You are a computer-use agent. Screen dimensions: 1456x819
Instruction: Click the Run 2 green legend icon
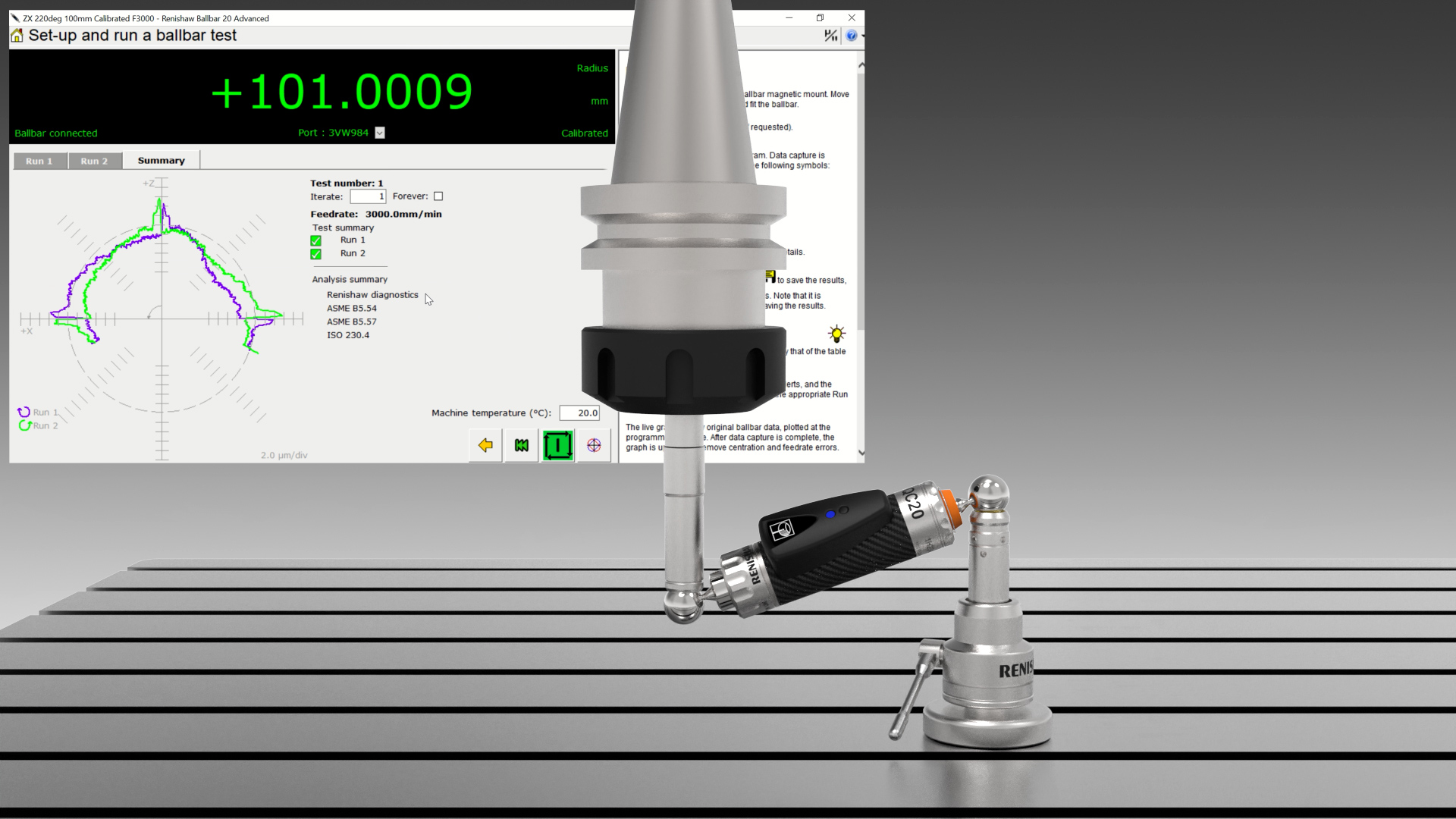(24, 425)
